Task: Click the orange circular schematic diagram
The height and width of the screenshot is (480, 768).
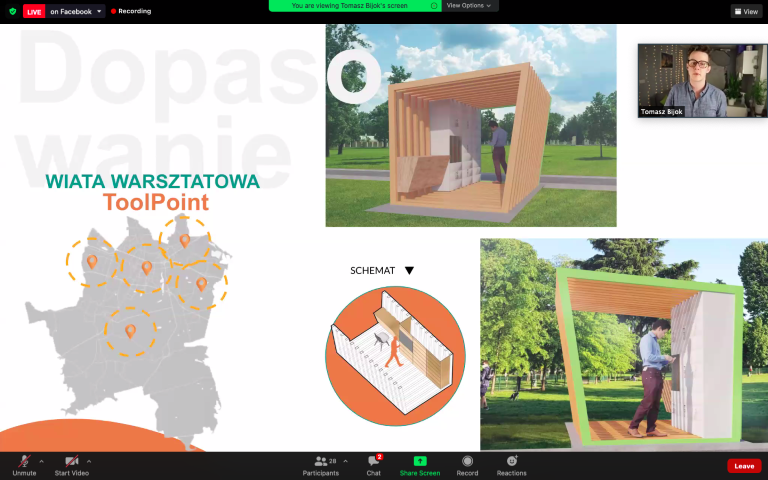Action: pos(395,356)
